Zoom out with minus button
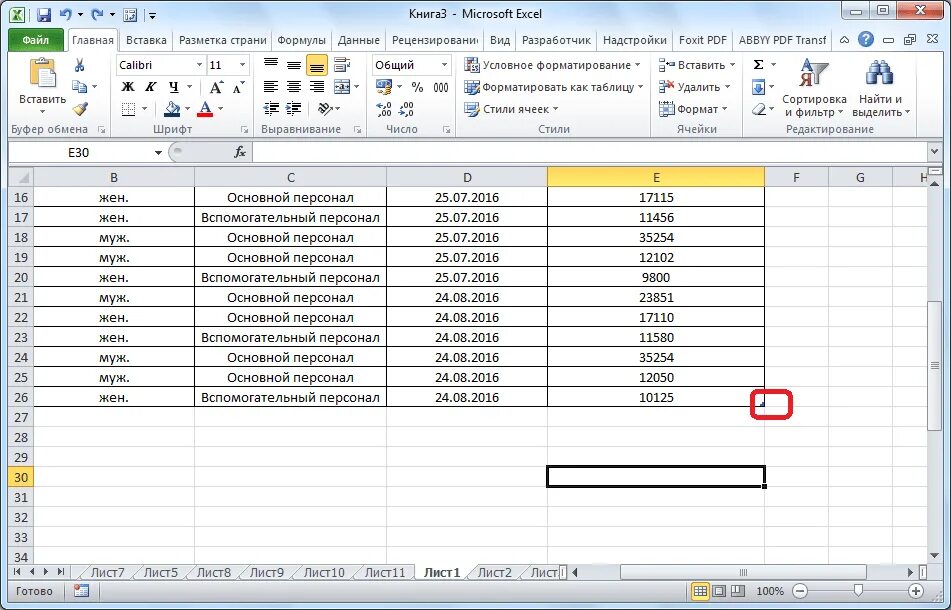Viewport: 951px width, 610px height. [x=800, y=591]
